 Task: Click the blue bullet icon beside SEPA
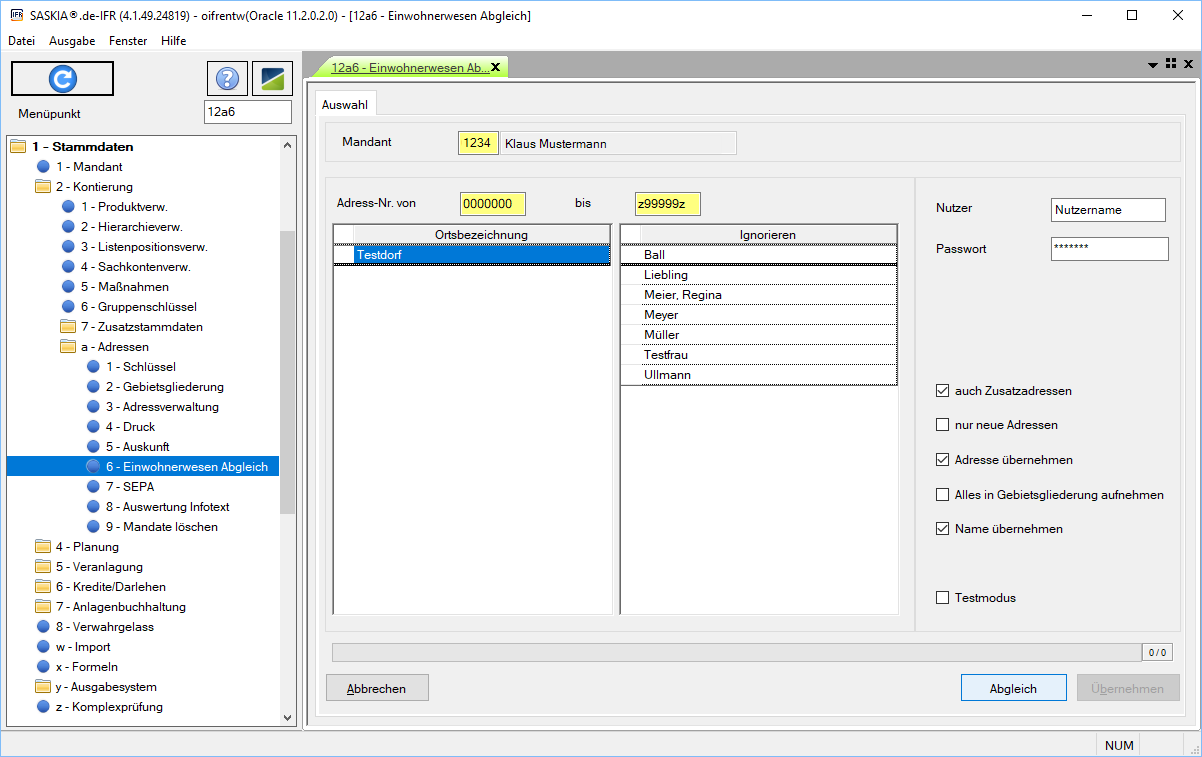(x=93, y=487)
